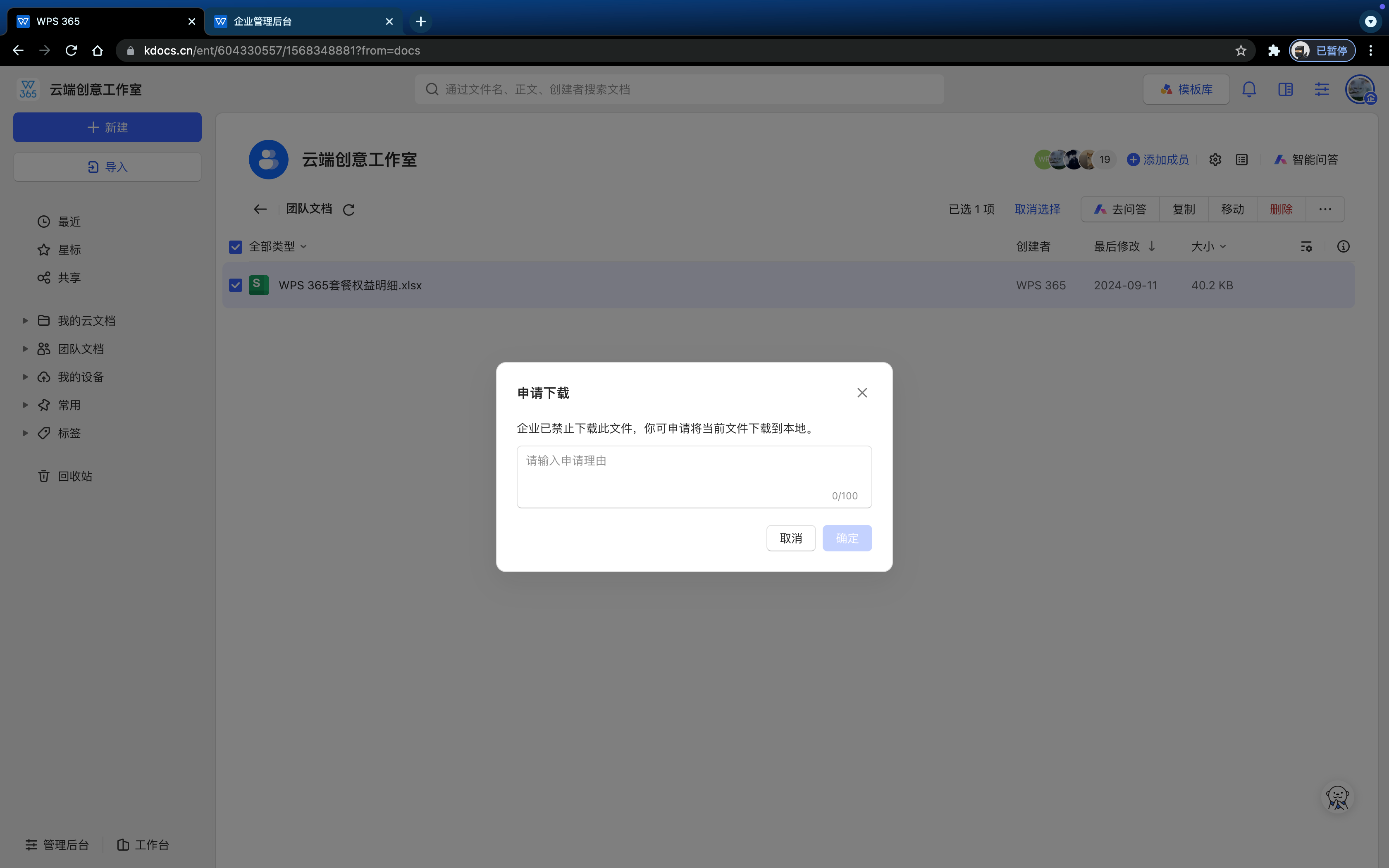Open the settings sliders icon in header
The width and height of the screenshot is (1389, 868).
[x=1322, y=89]
